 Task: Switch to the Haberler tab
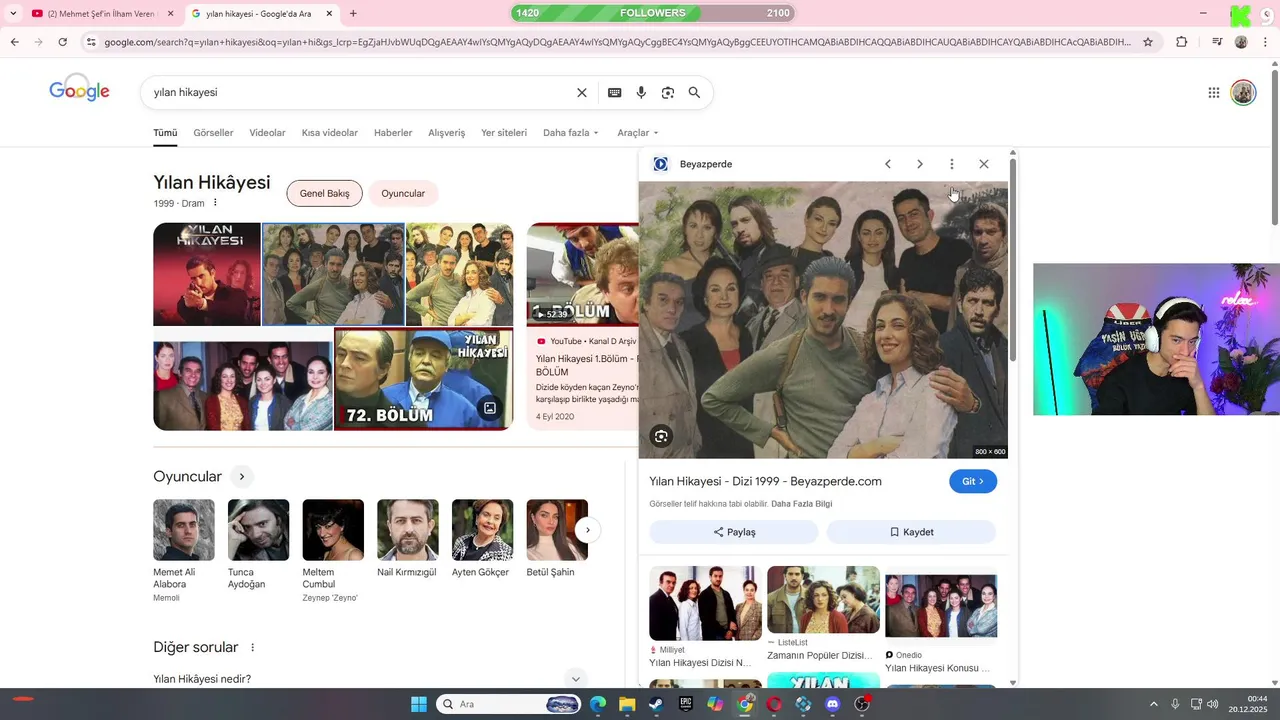pyautogui.click(x=393, y=133)
